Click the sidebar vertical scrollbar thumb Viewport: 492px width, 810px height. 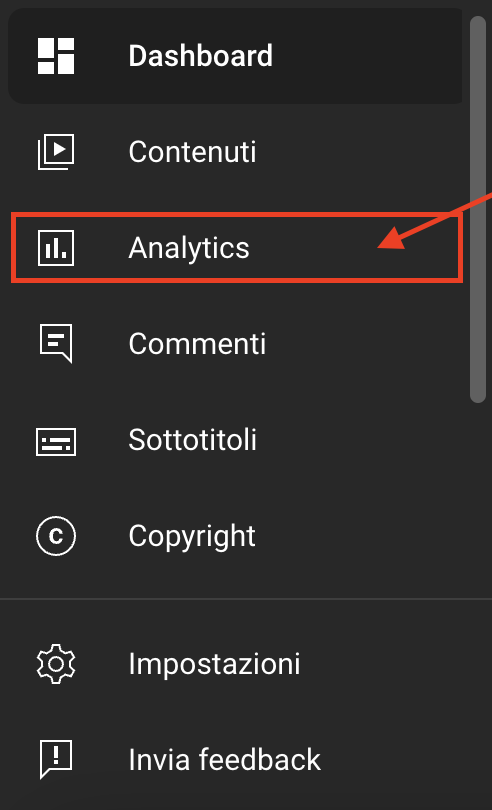click(478, 209)
